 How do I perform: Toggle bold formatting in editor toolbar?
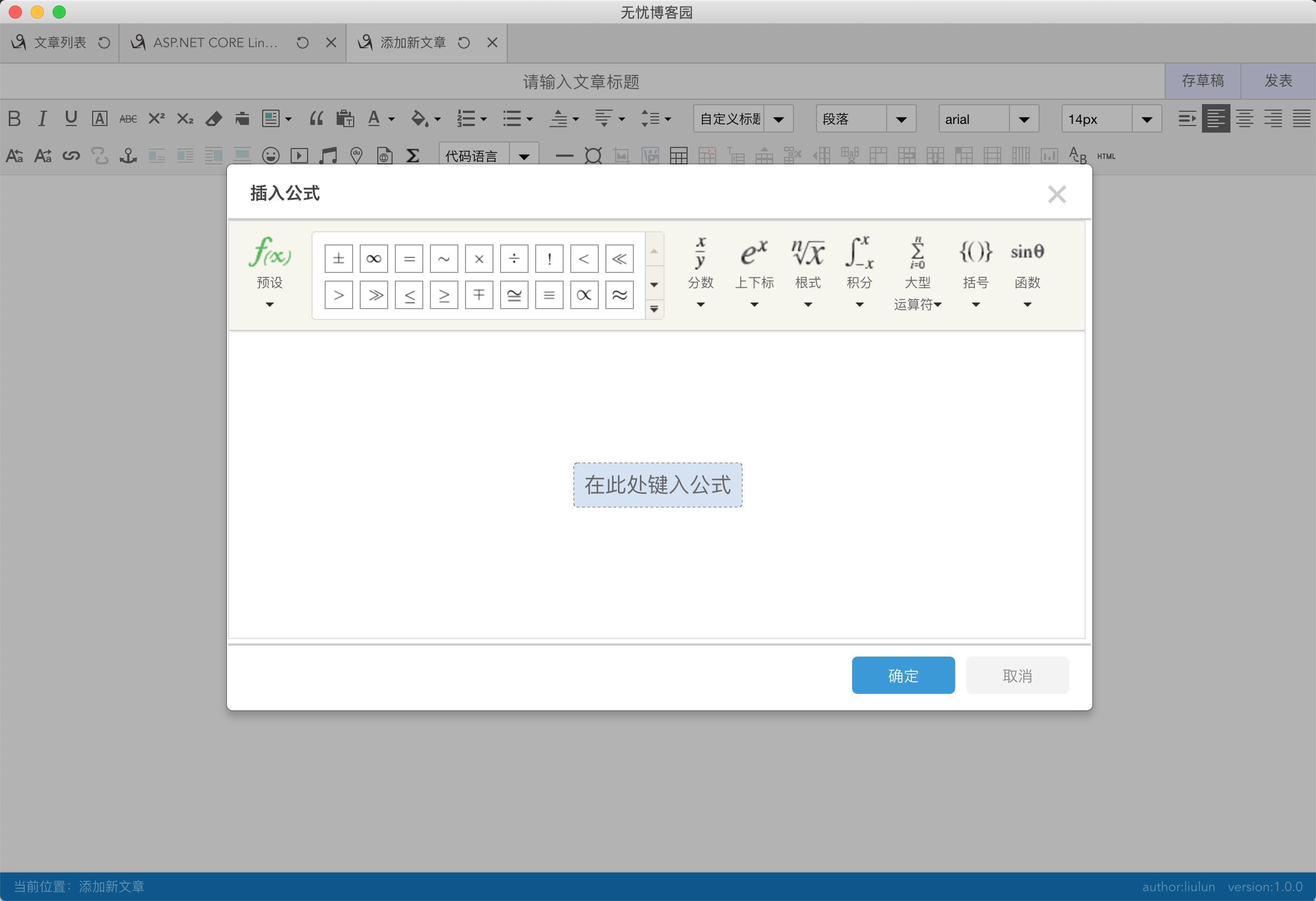click(14, 119)
